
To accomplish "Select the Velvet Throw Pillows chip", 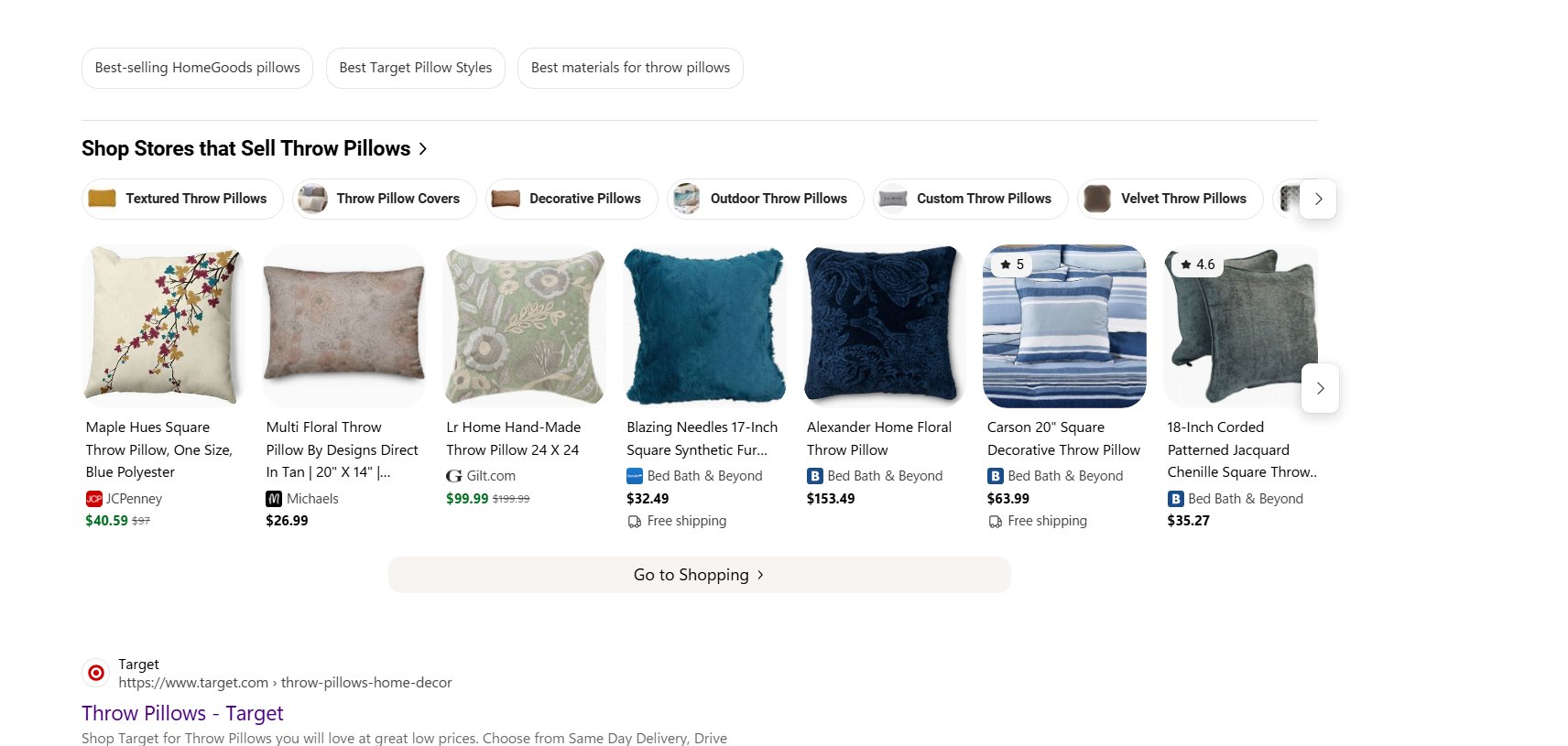I will click(1170, 199).
